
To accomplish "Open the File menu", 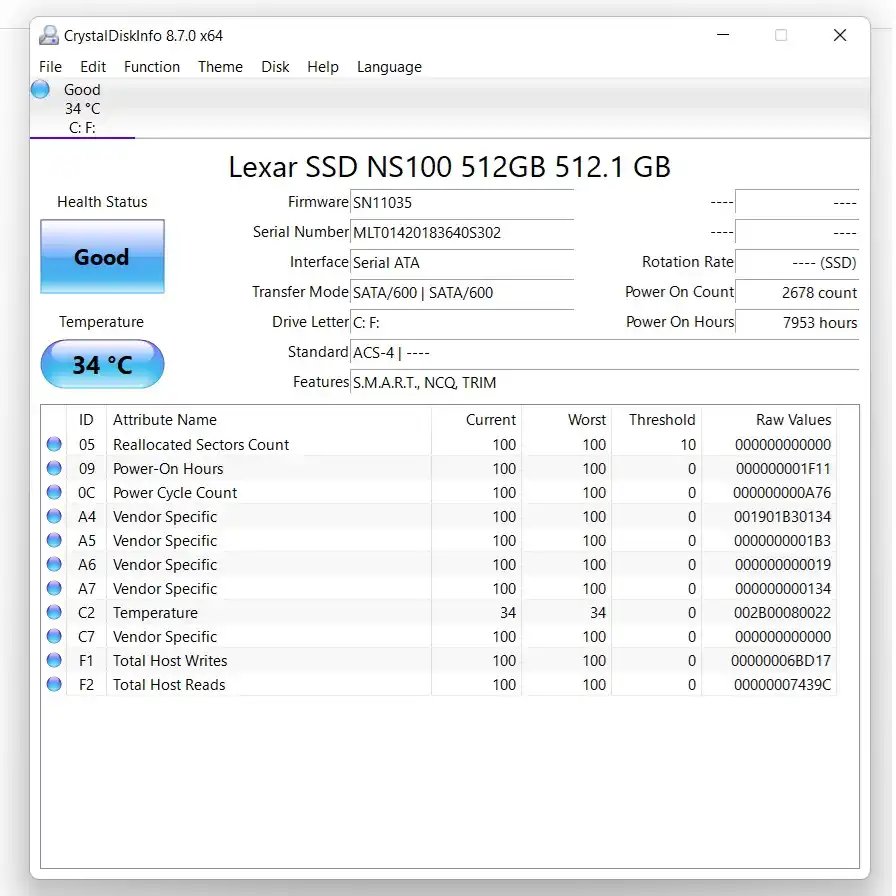I will (50, 67).
